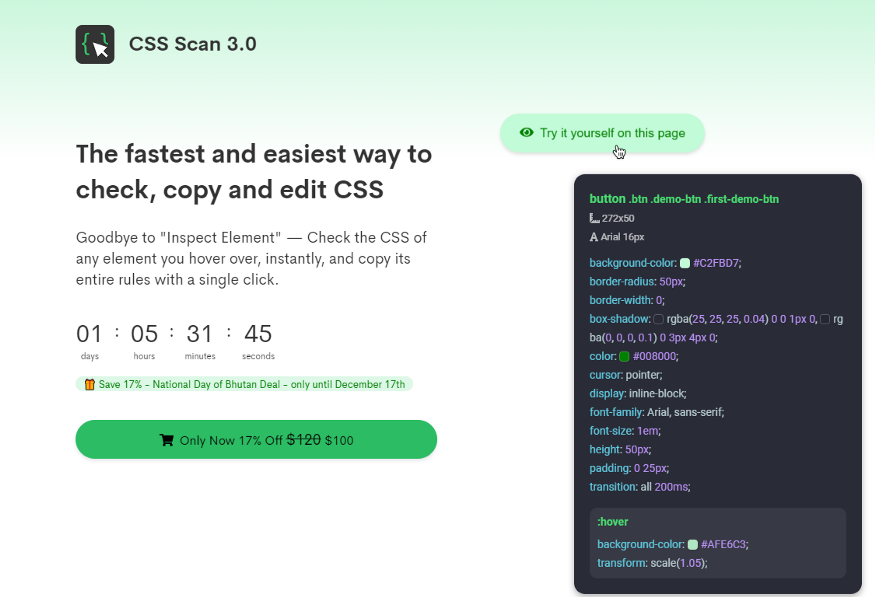This screenshot has height=597, width=875.
Task: Click the "Only Now 17% Off" purchase button
Action: point(256,440)
